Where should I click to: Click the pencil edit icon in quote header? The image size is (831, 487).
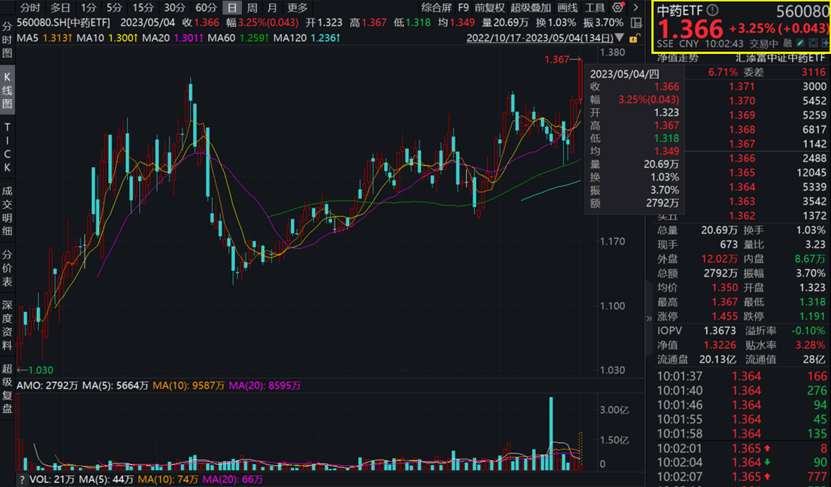pos(801,44)
